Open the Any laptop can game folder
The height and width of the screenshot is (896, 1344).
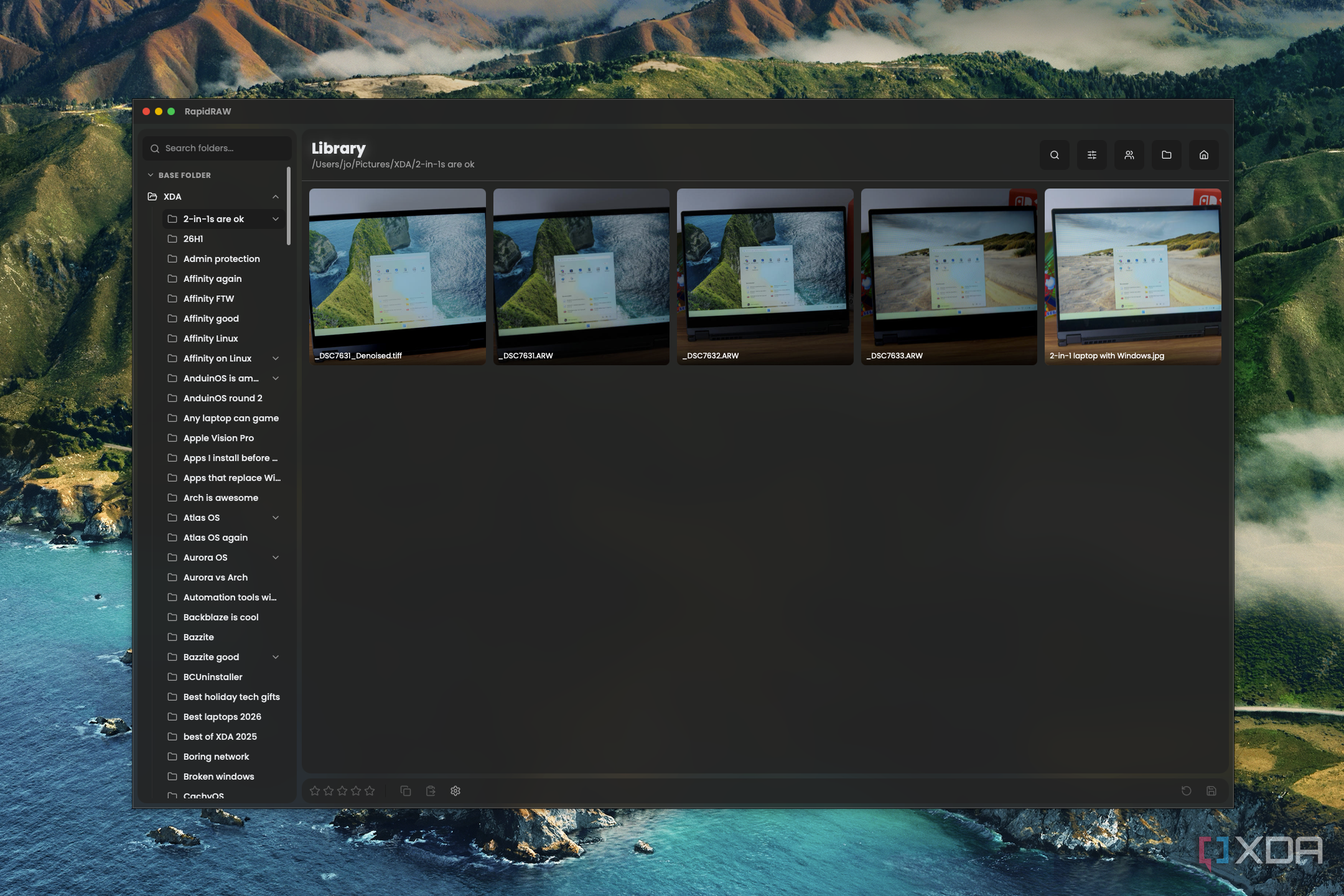click(x=224, y=418)
